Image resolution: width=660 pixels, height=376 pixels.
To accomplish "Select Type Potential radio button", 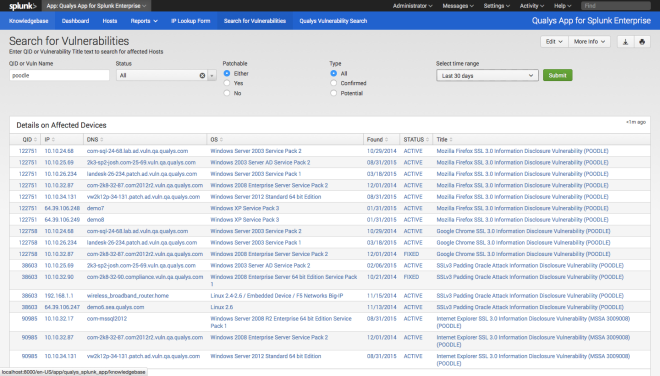I will pyautogui.click(x=334, y=93).
